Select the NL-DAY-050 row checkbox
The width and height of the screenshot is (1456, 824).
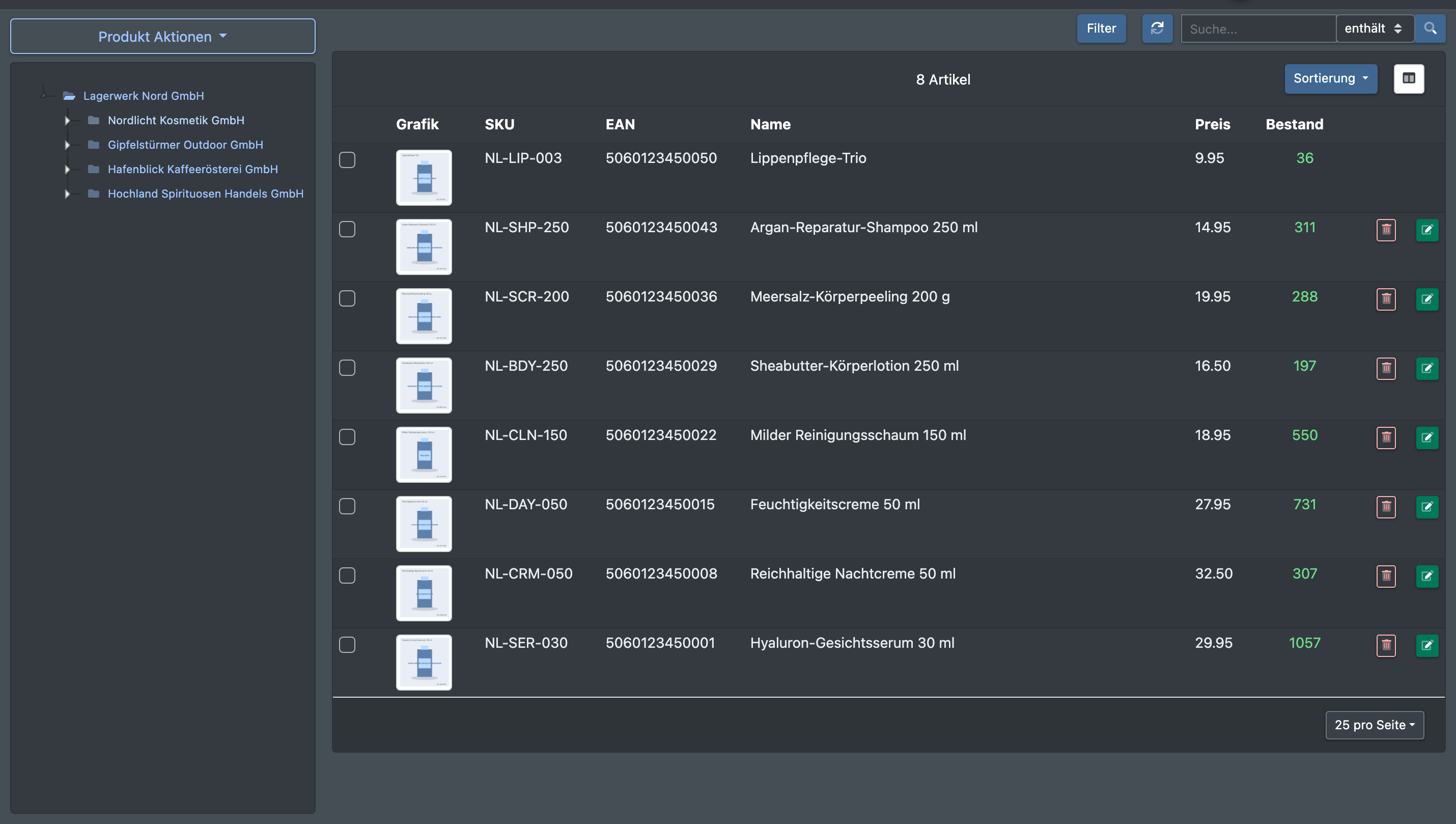coord(347,506)
